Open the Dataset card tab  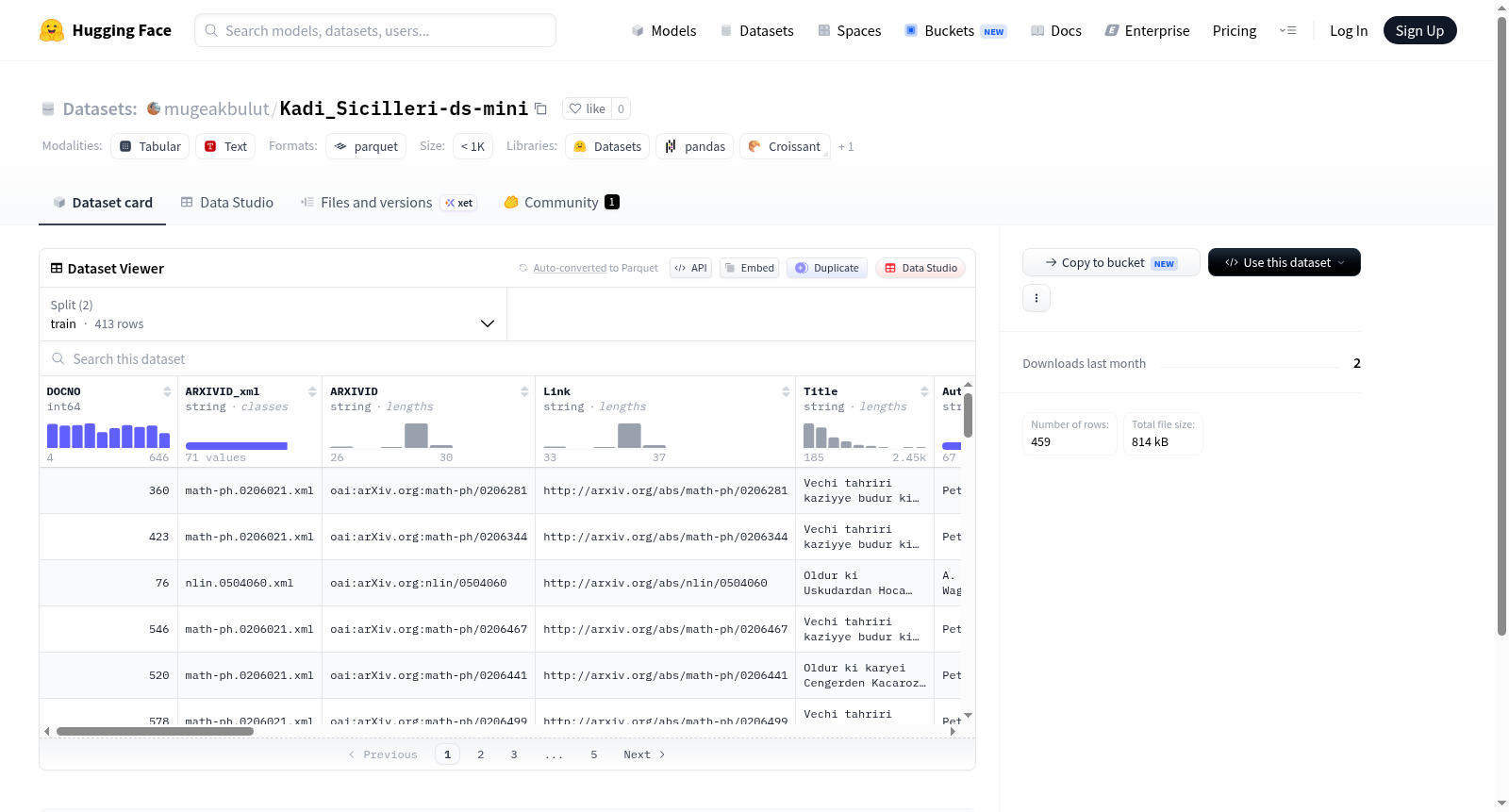103,202
